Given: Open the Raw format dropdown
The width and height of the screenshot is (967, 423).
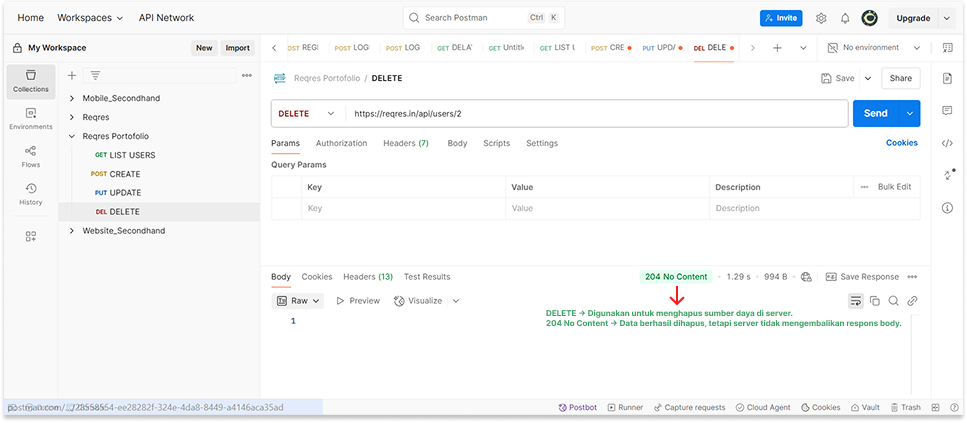Looking at the screenshot, I should tap(299, 301).
